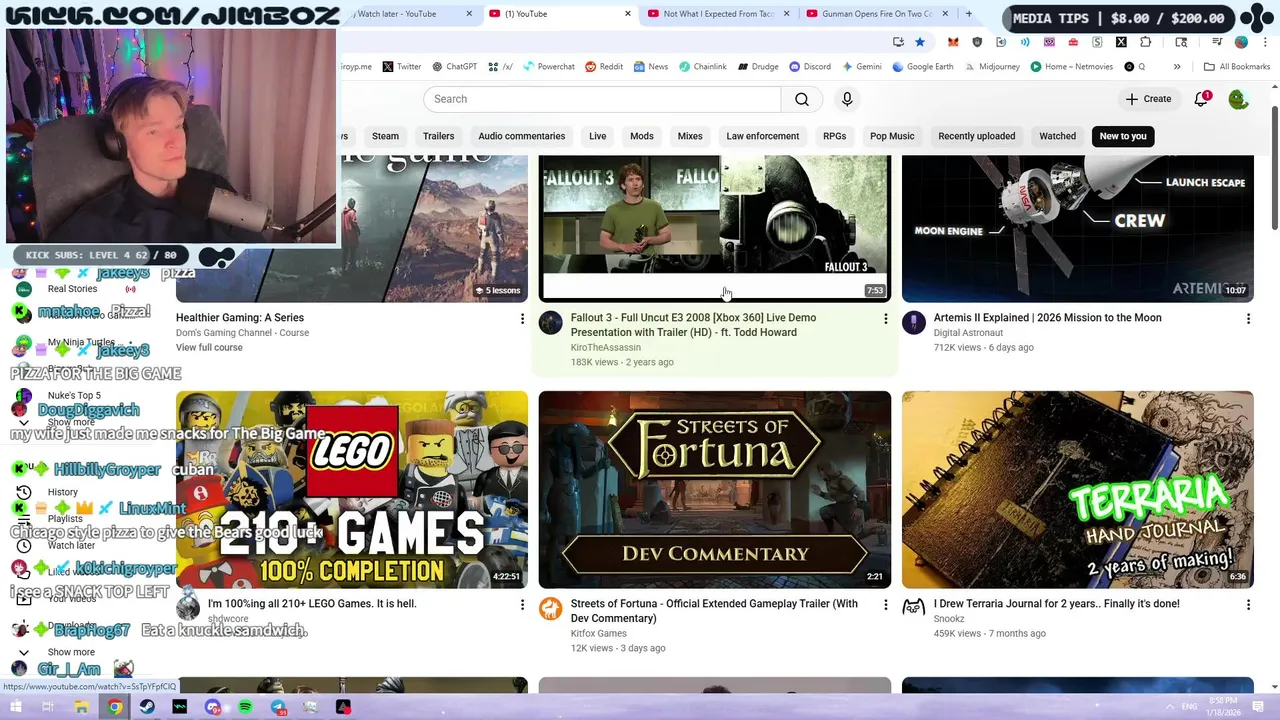The width and height of the screenshot is (1280, 720).
Task: Select the Trailers filter chip
Action: (438, 136)
